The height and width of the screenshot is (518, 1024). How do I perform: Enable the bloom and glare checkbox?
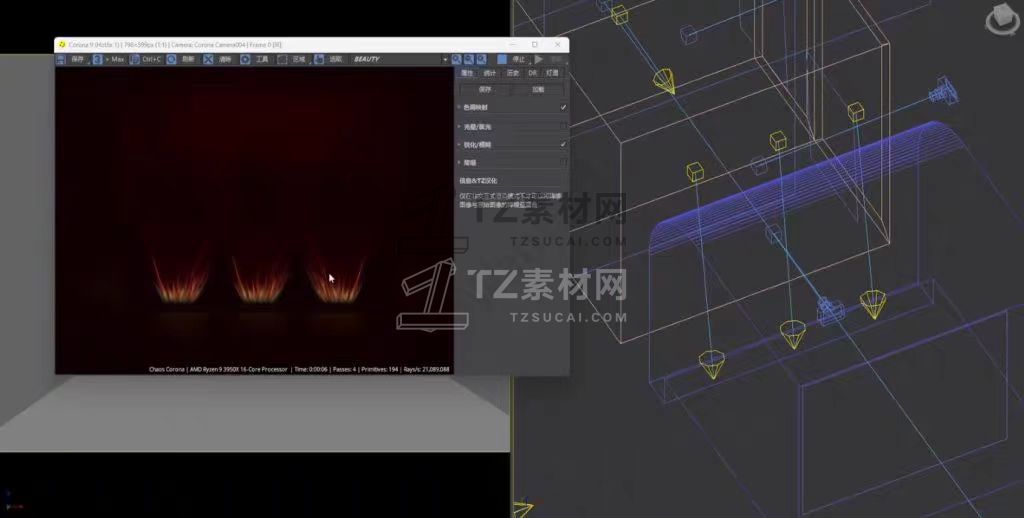563,126
